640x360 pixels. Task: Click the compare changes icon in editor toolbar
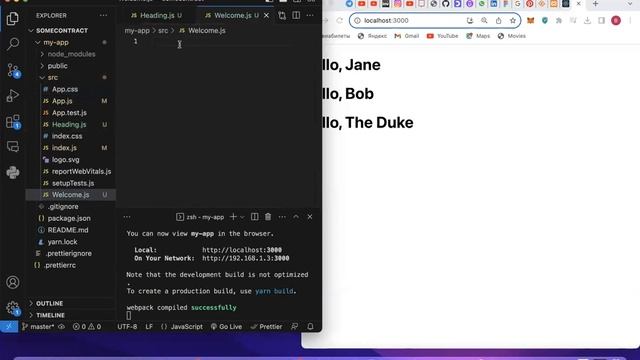282,16
